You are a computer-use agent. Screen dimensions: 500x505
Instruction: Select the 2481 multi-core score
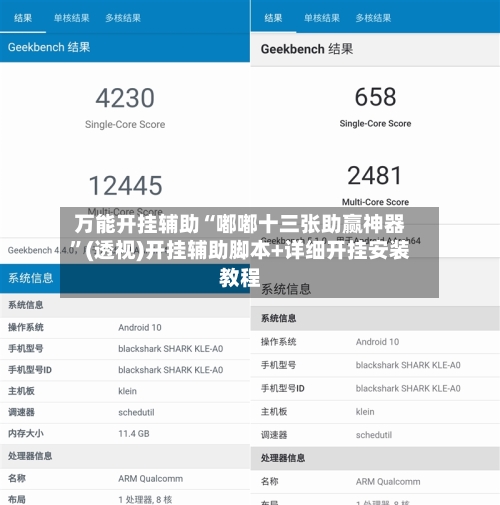[x=375, y=176]
